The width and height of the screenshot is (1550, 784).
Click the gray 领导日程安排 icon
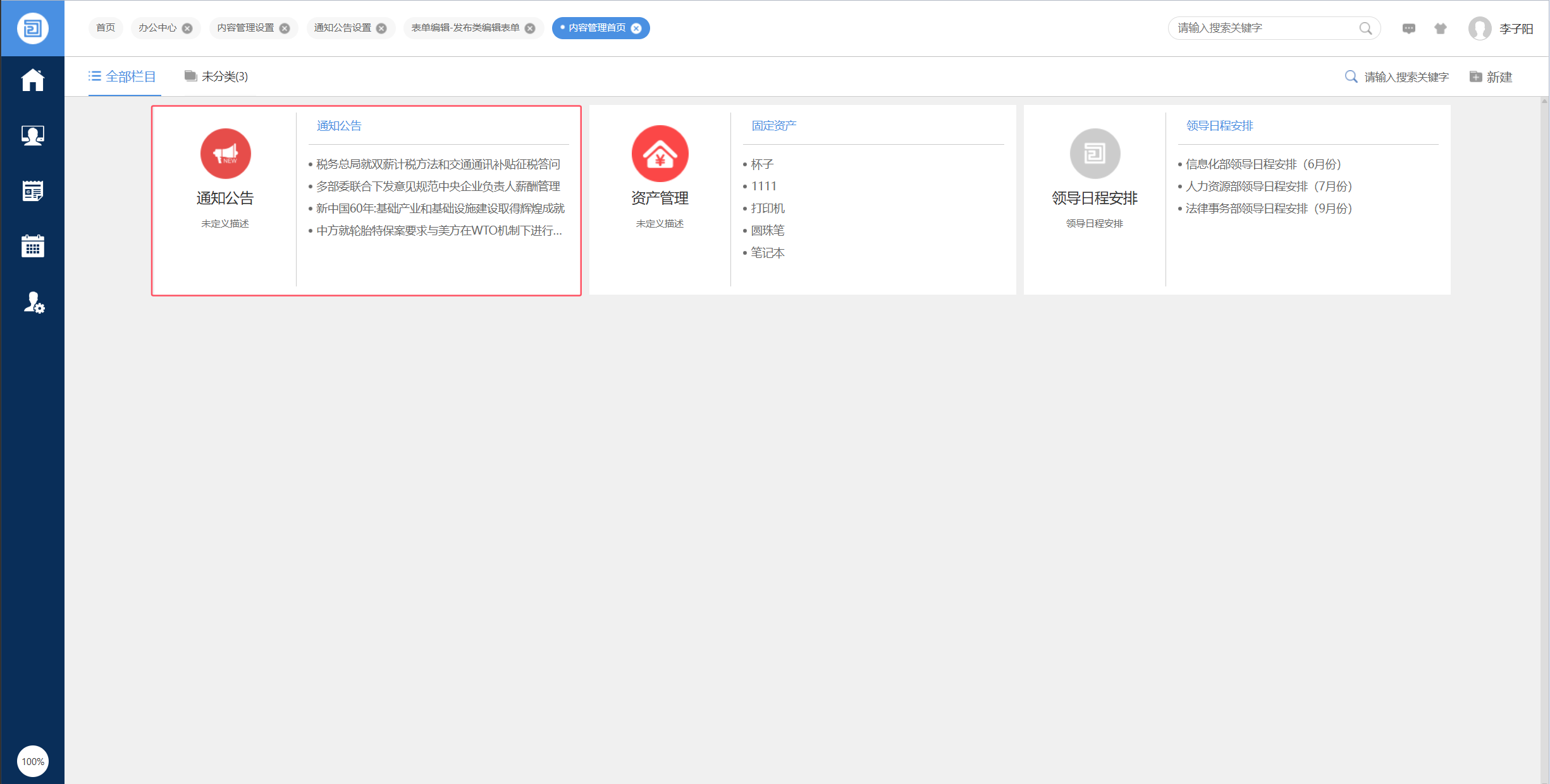pyautogui.click(x=1094, y=154)
